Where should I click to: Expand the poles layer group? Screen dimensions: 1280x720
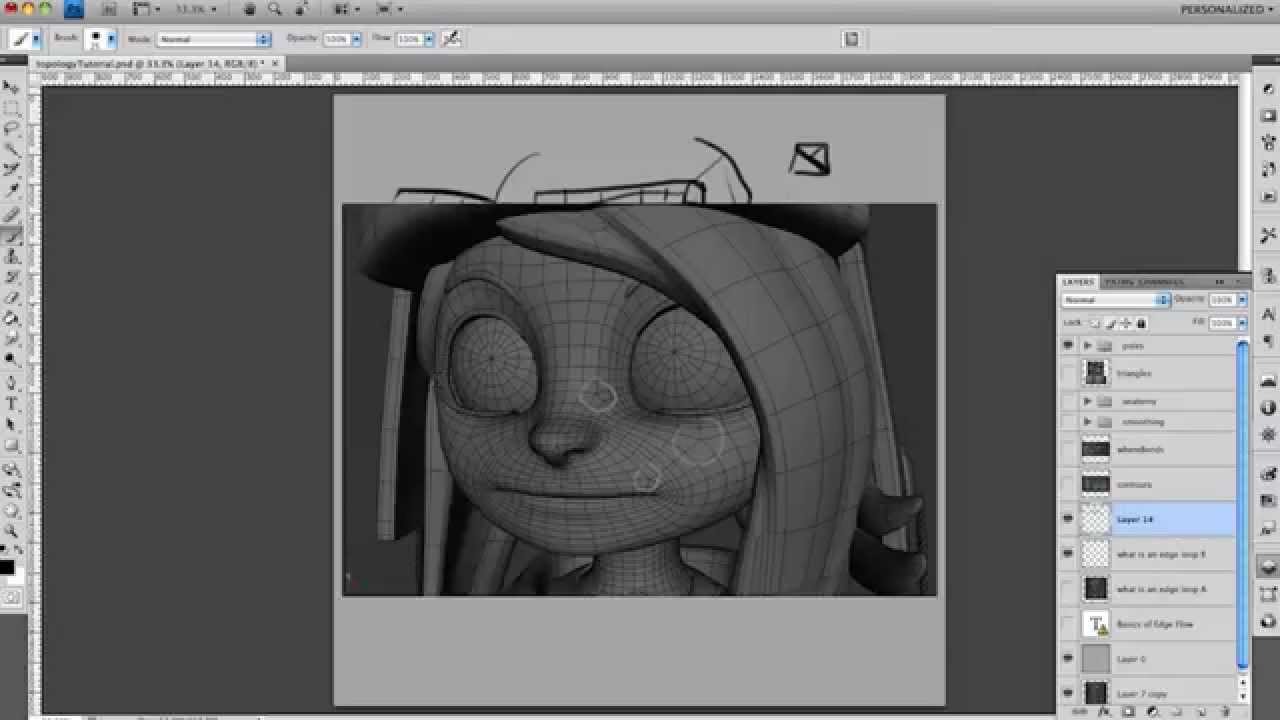1088,345
